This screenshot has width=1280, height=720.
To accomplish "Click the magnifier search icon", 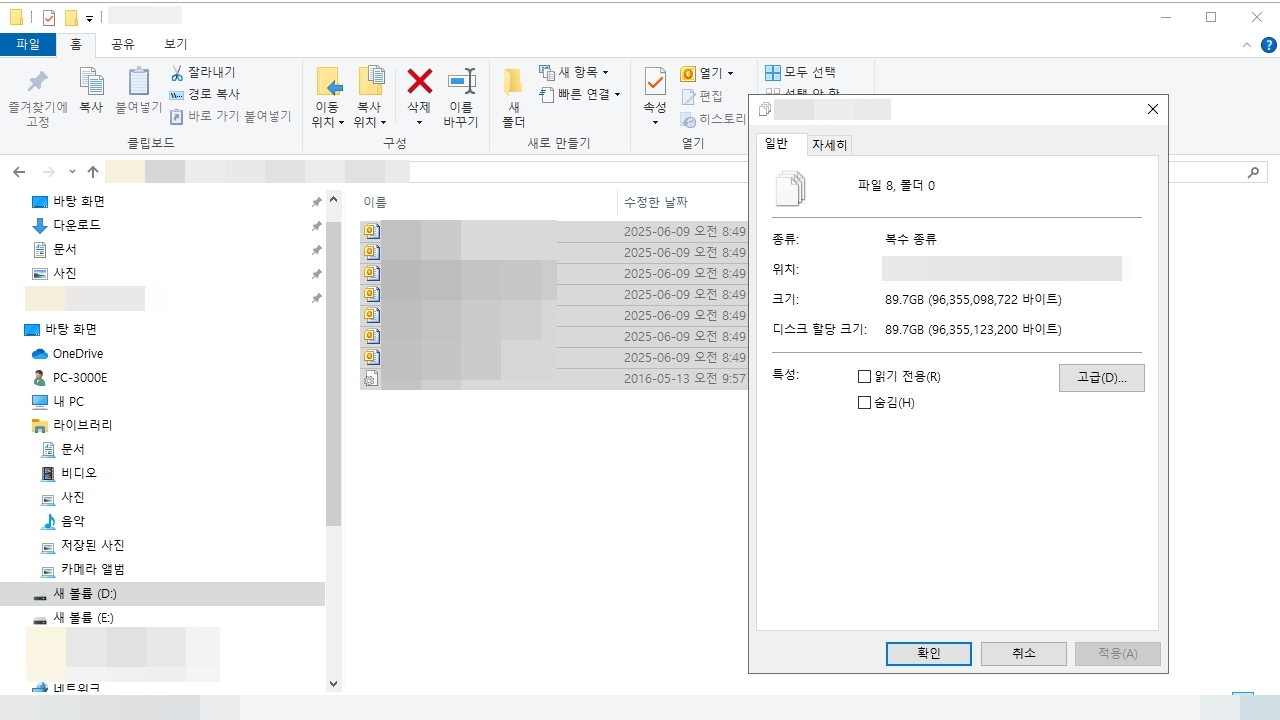I will tap(1254, 172).
